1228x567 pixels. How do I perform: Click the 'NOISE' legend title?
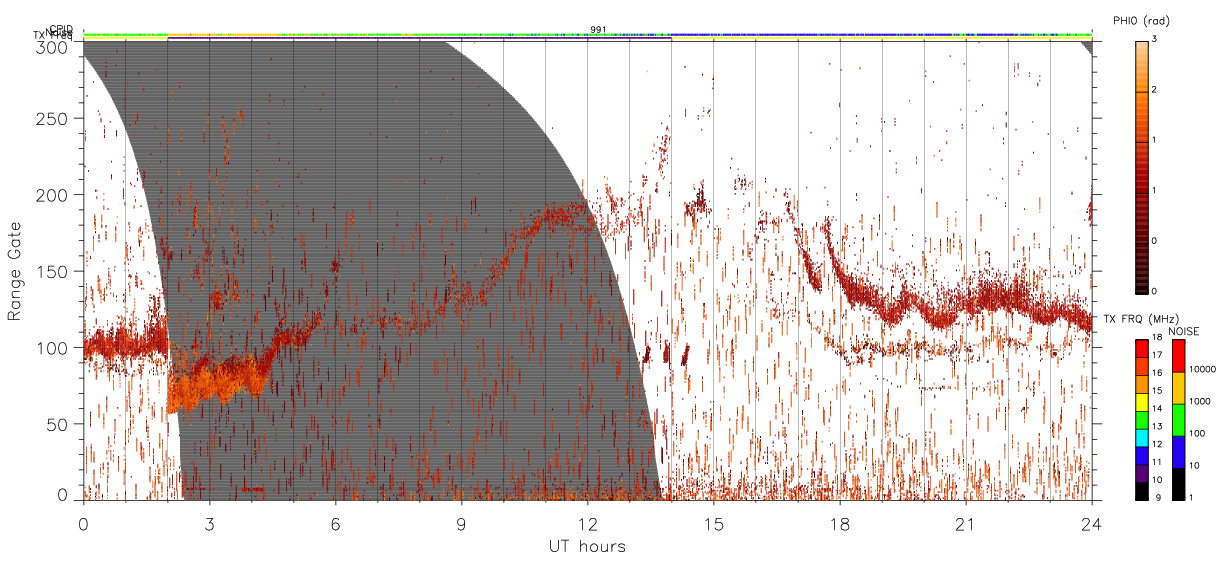point(1183,331)
